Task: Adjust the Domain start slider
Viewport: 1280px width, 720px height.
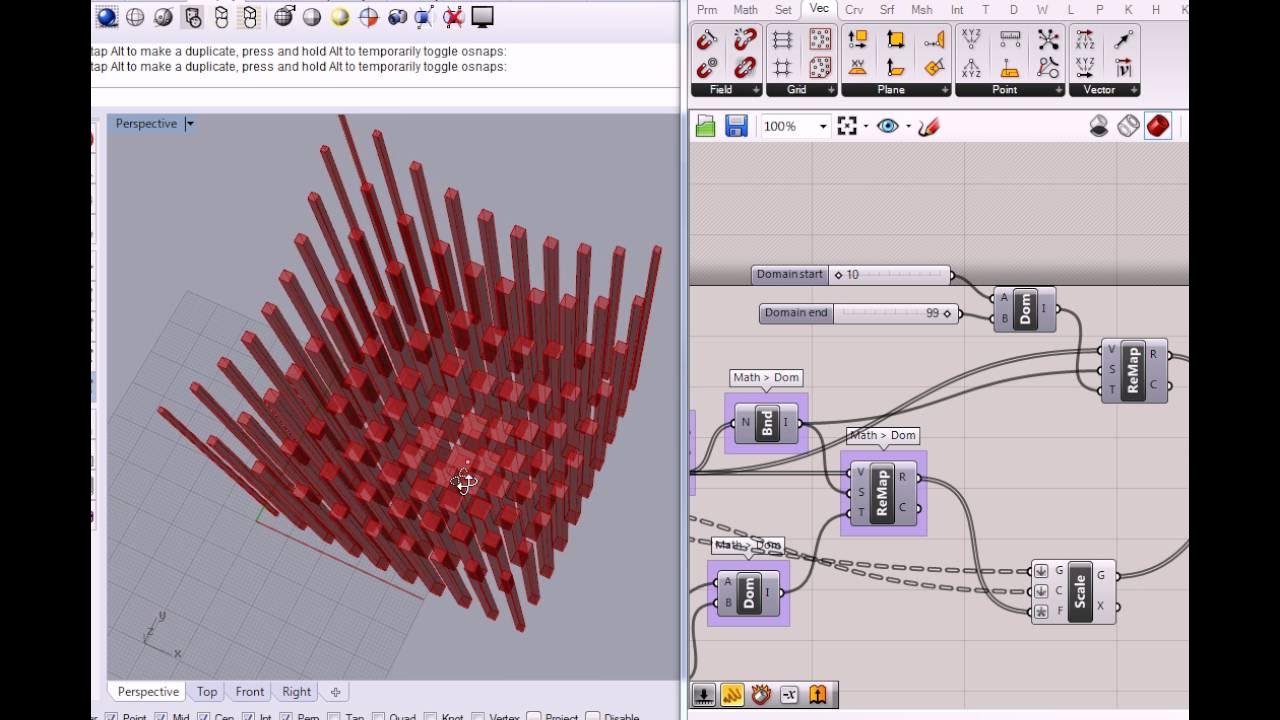Action: [852, 274]
